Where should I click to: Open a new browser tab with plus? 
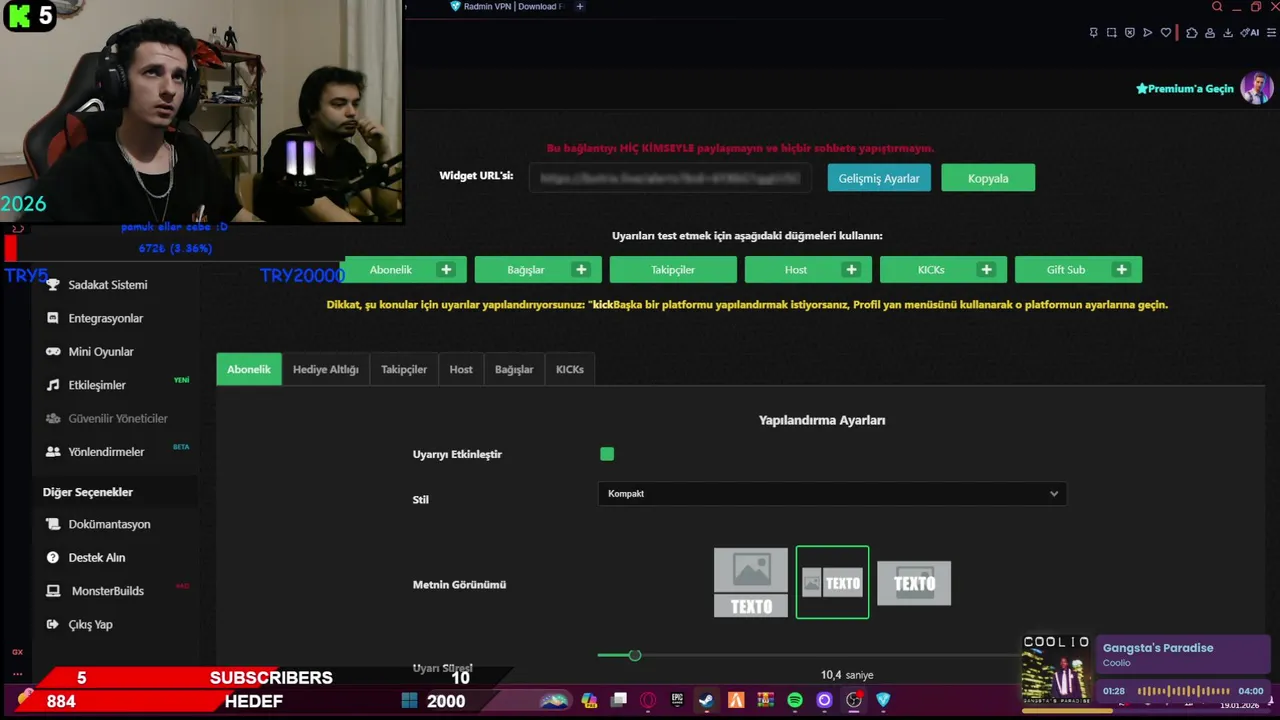tap(580, 7)
